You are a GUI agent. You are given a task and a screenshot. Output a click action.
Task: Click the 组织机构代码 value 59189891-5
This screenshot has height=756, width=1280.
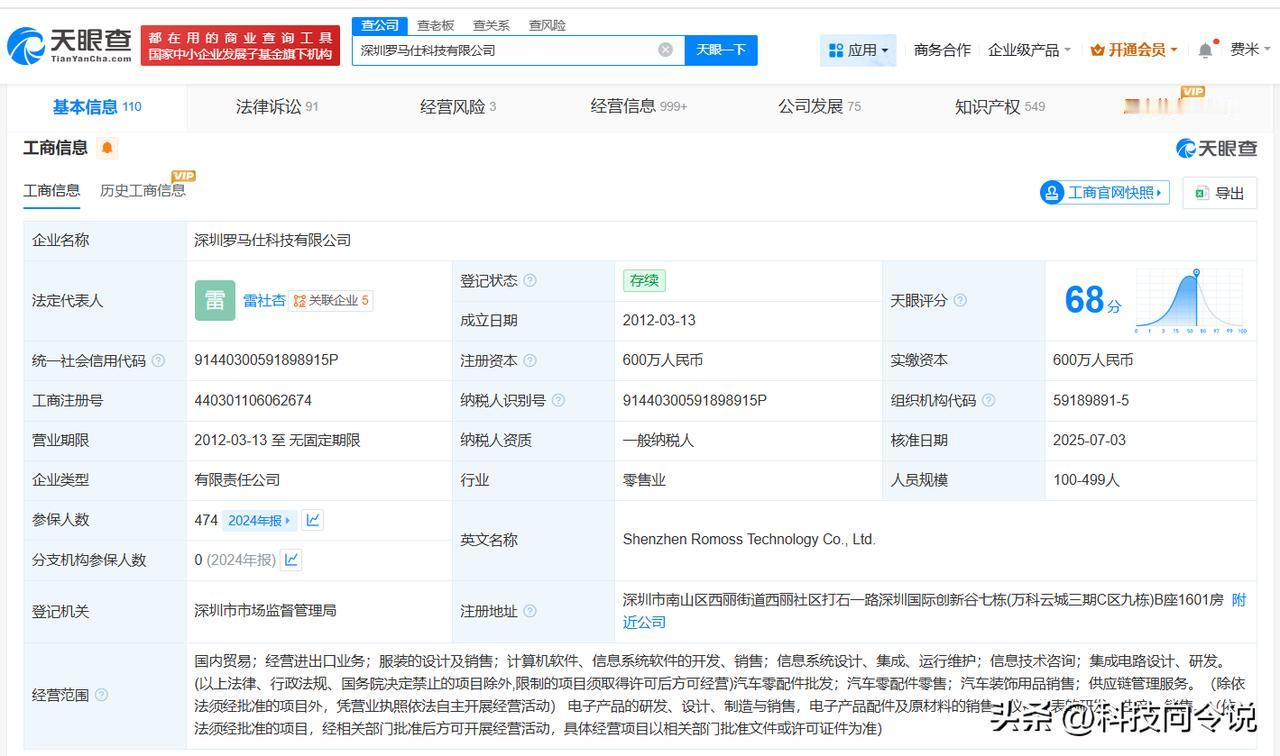[x=1091, y=400]
